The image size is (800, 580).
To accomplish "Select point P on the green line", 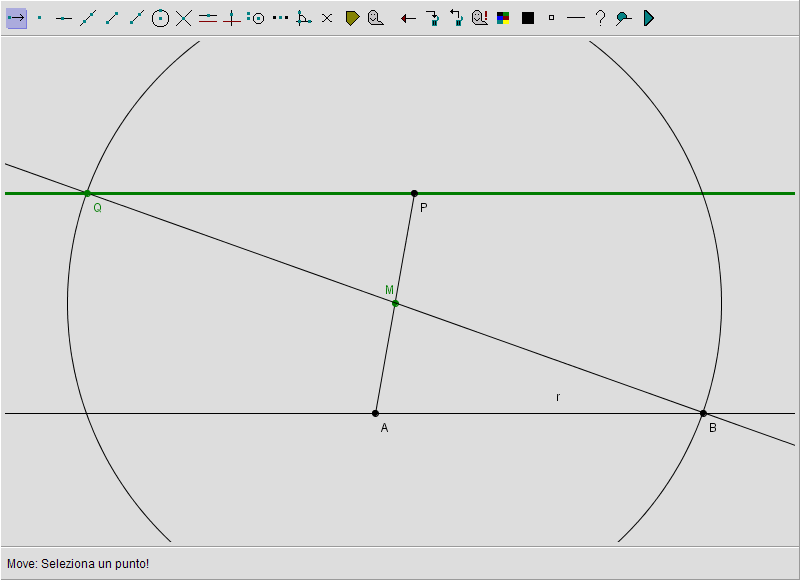I will pyautogui.click(x=414, y=193).
